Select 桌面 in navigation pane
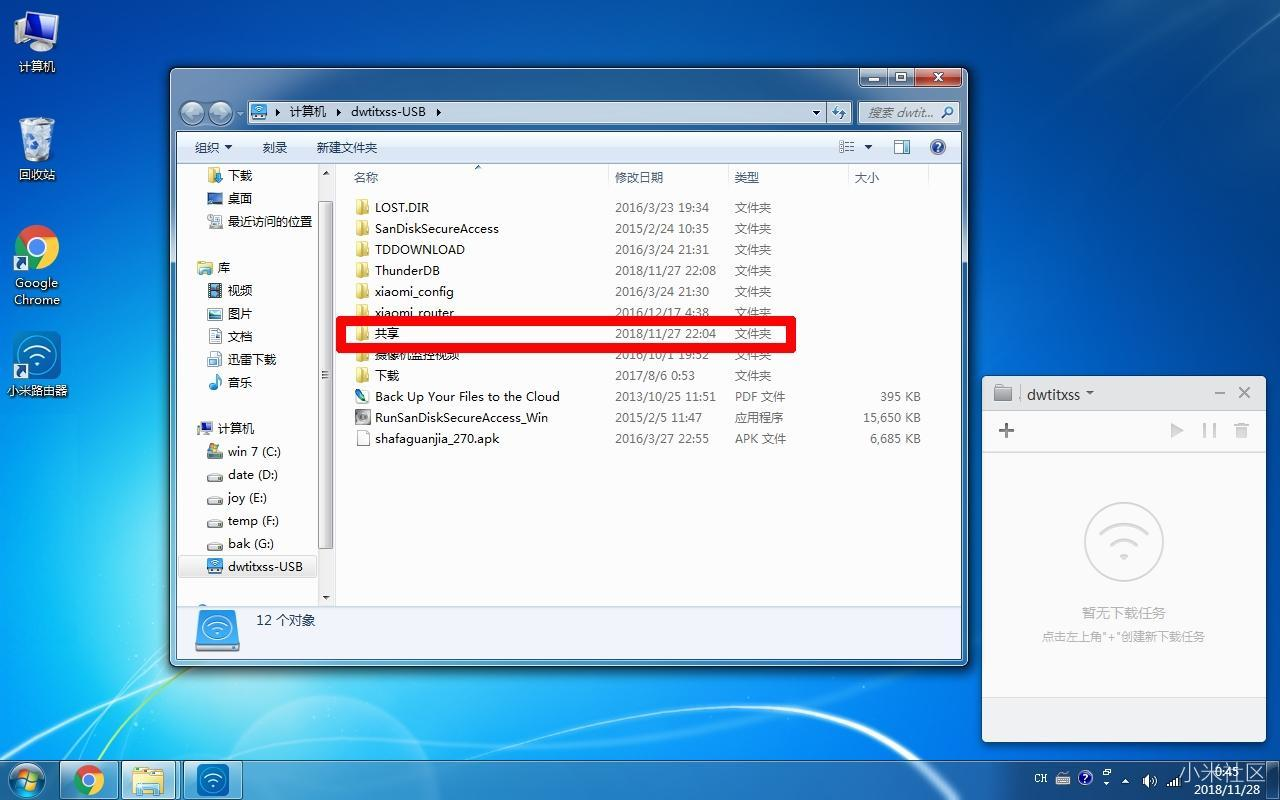This screenshot has height=800, width=1280. pos(230,198)
